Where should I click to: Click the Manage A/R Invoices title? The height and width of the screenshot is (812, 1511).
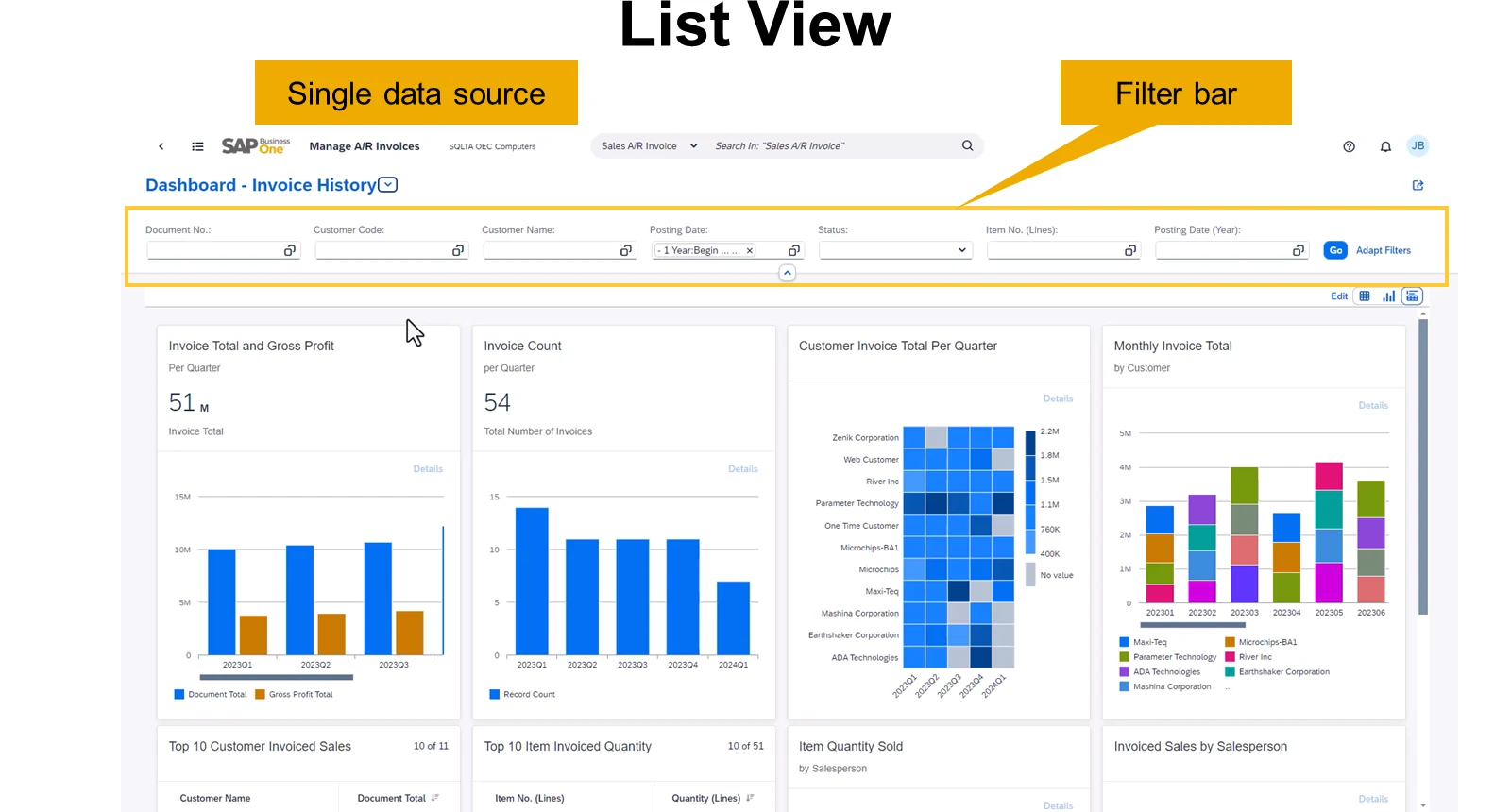click(x=365, y=146)
